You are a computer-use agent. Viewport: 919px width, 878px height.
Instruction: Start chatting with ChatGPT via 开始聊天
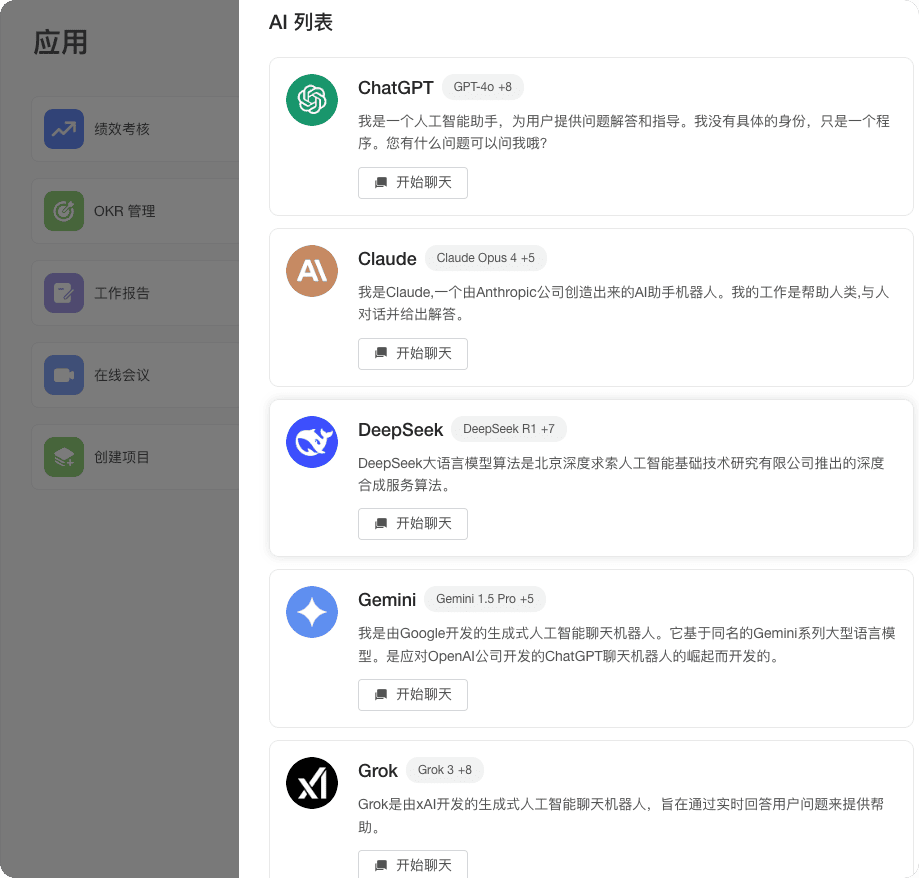click(413, 183)
